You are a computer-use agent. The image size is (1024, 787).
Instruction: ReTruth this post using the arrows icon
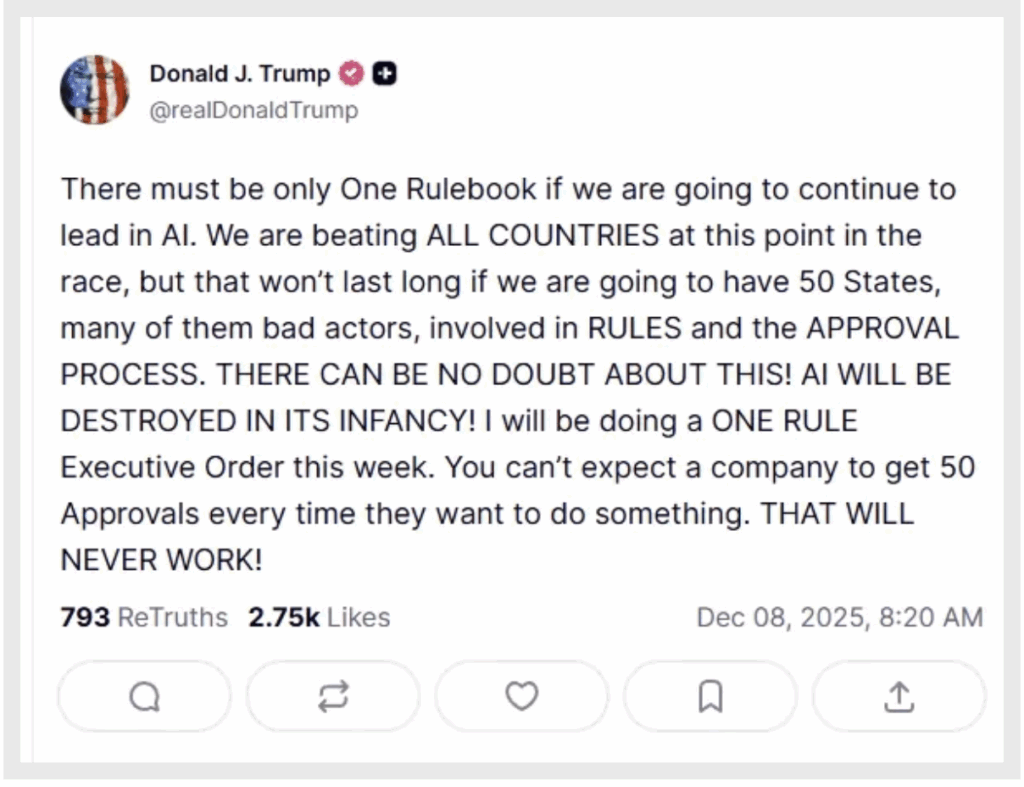coord(333,697)
